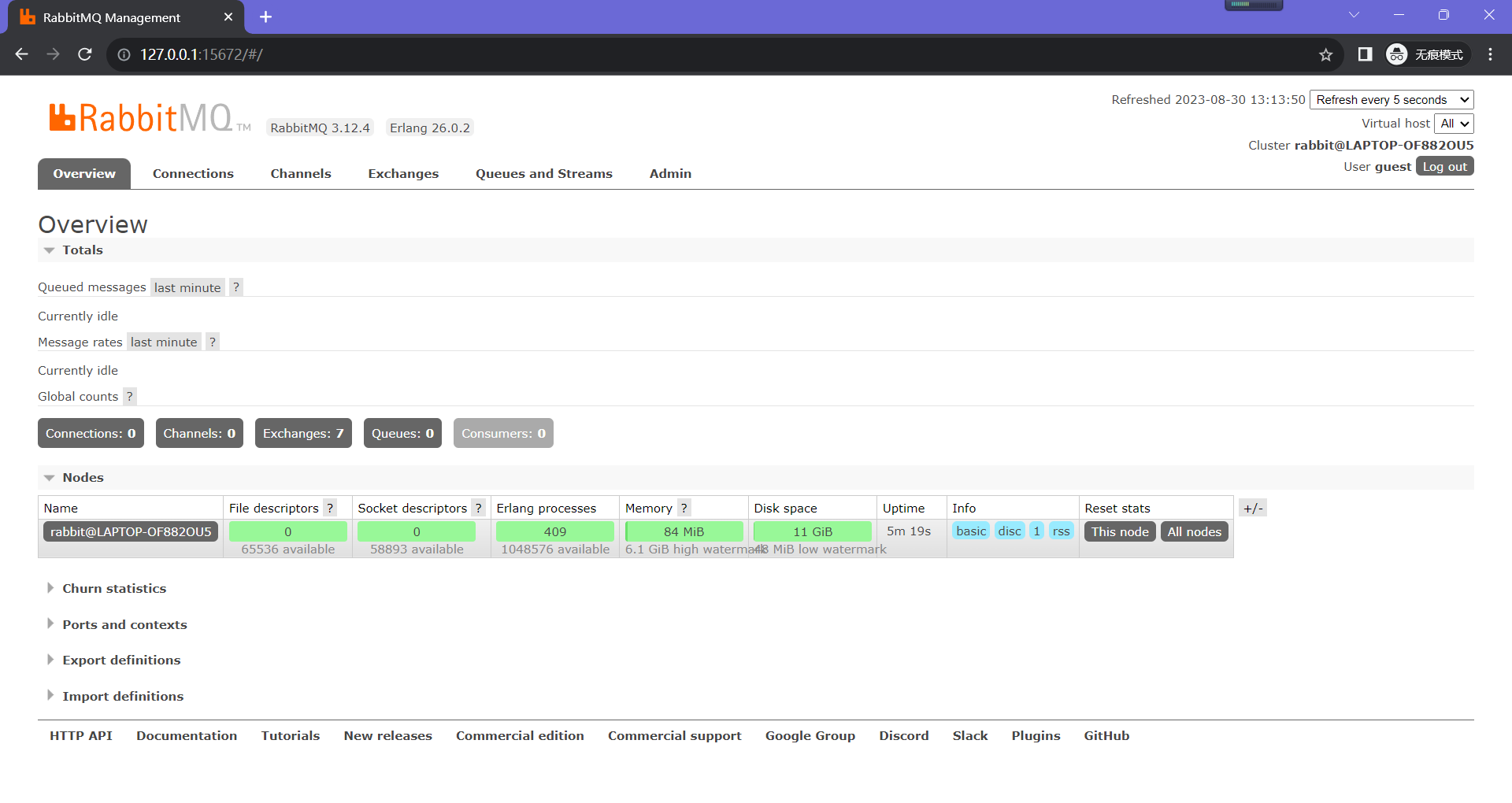This screenshot has height=803, width=1512.
Task: Open the Commercial edition footer link
Action: point(520,735)
